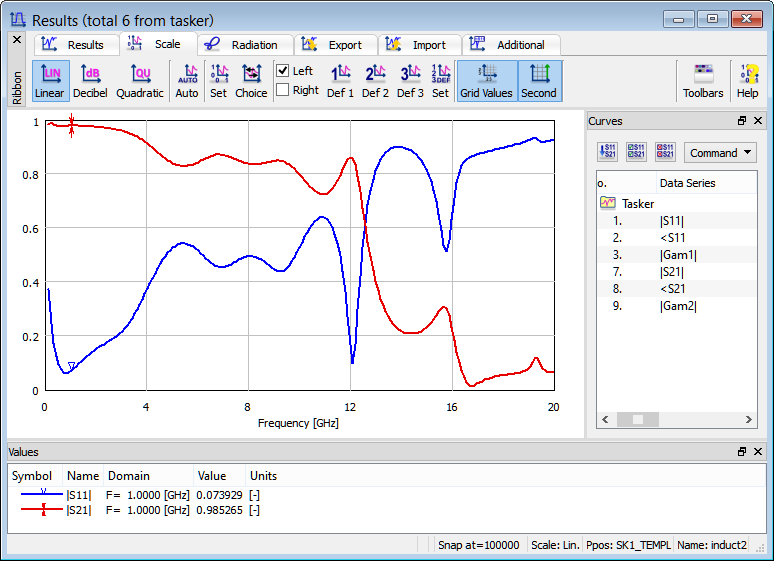Uncheck the Left axis checkbox
Viewport: 774px width, 561px height.
[x=283, y=71]
